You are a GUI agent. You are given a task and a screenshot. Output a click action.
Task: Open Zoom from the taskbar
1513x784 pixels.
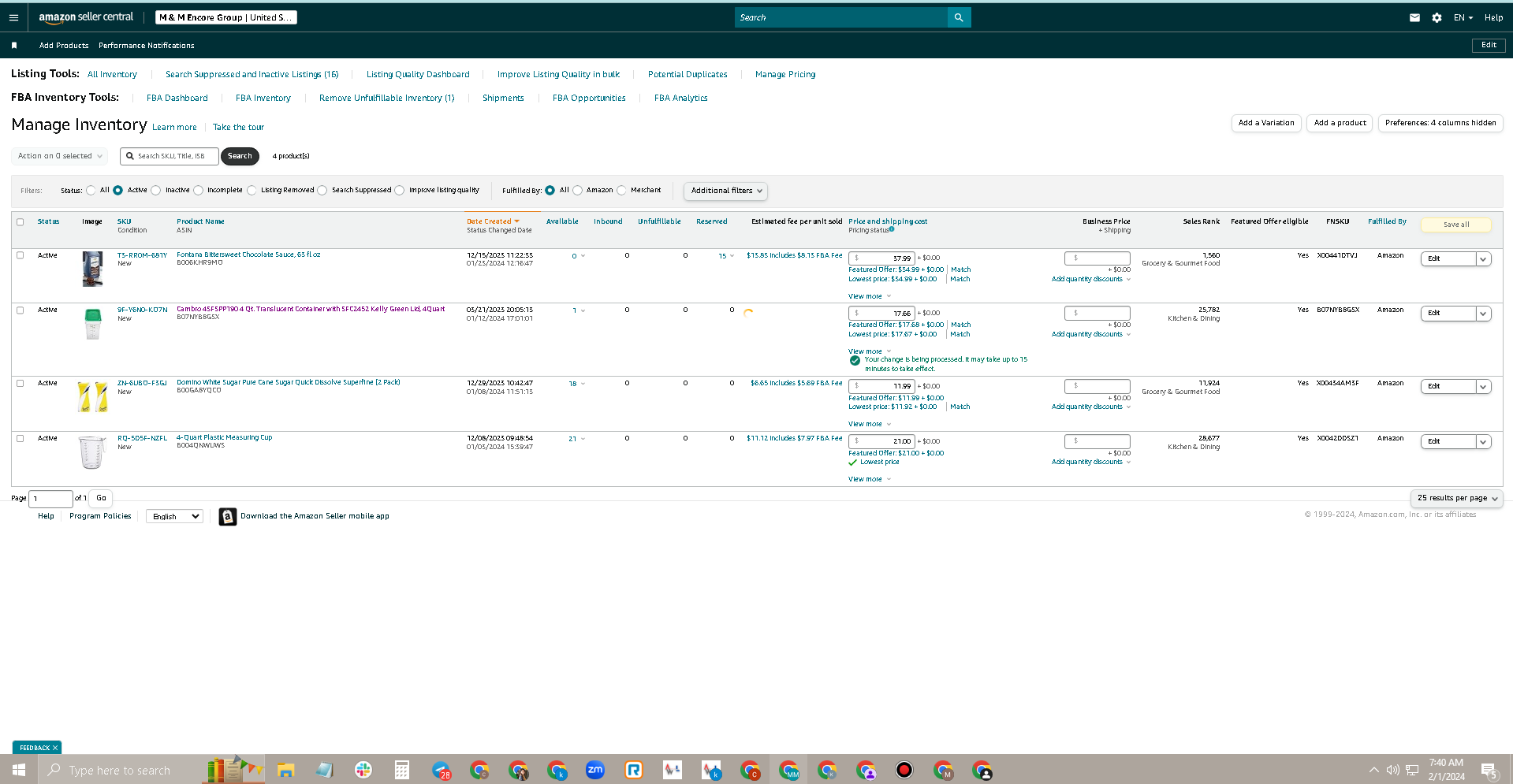(595, 770)
